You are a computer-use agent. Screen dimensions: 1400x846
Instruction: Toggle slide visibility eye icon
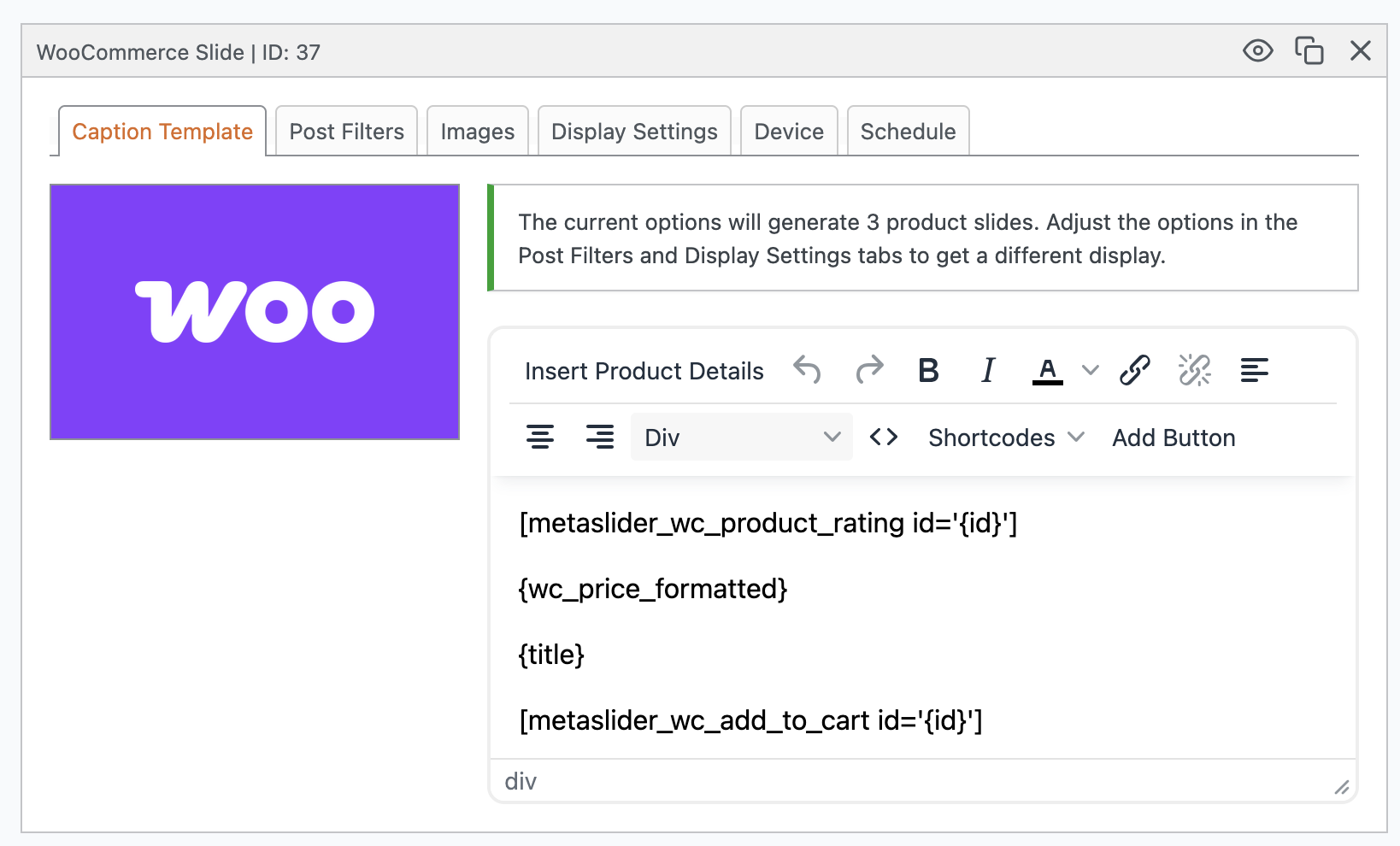1257,51
